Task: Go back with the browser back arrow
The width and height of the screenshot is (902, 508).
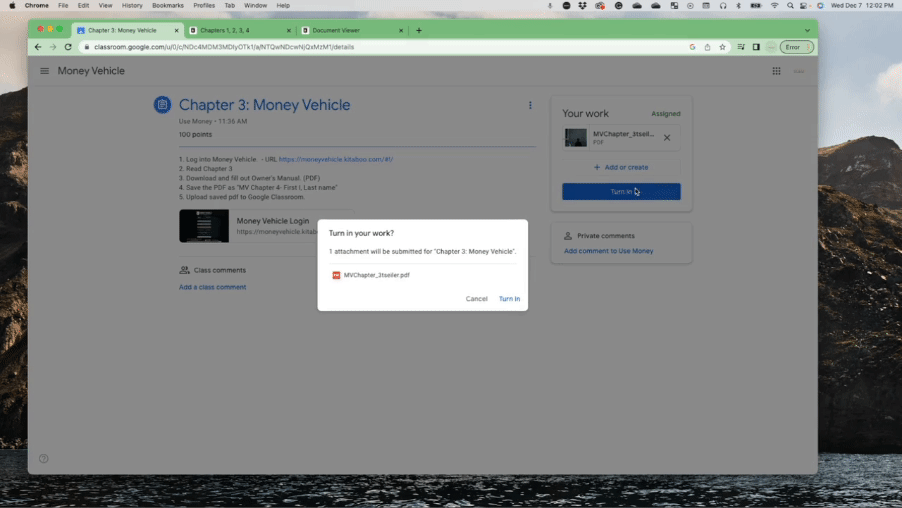Action: point(38,47)
